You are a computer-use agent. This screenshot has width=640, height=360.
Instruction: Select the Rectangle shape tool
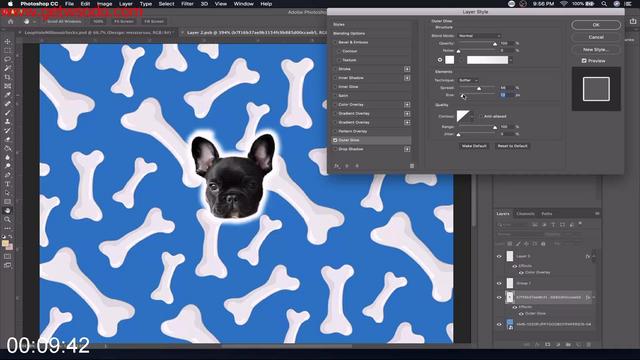(x=7, y=202)
